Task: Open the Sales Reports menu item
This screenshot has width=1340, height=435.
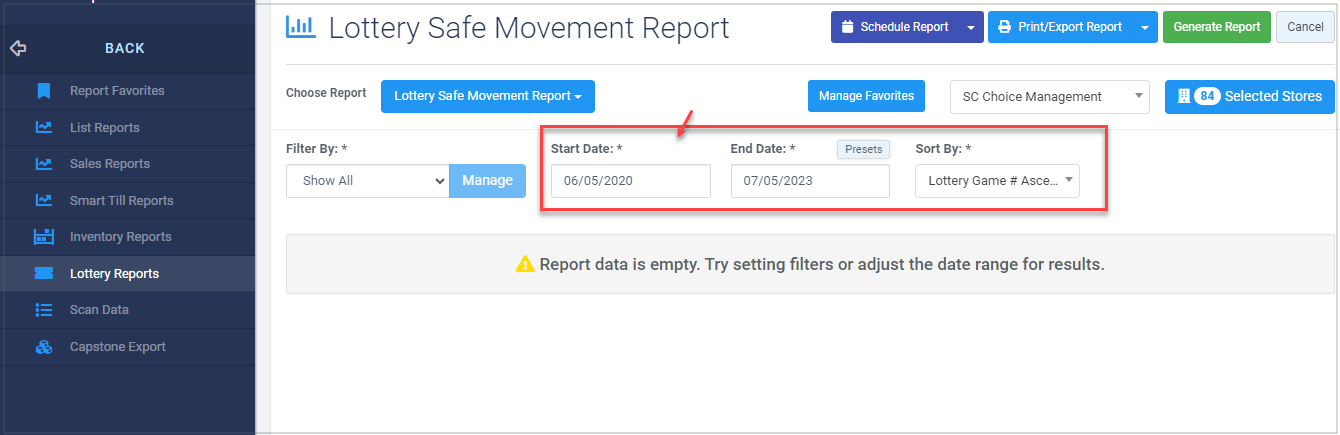Action: pos(110,164)
